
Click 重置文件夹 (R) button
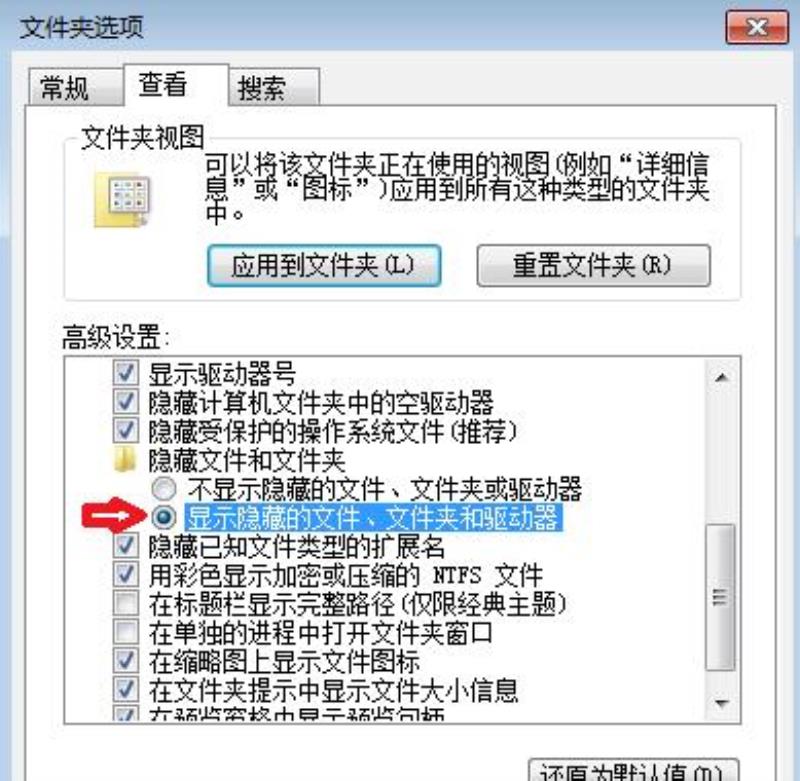pos(593,265)
